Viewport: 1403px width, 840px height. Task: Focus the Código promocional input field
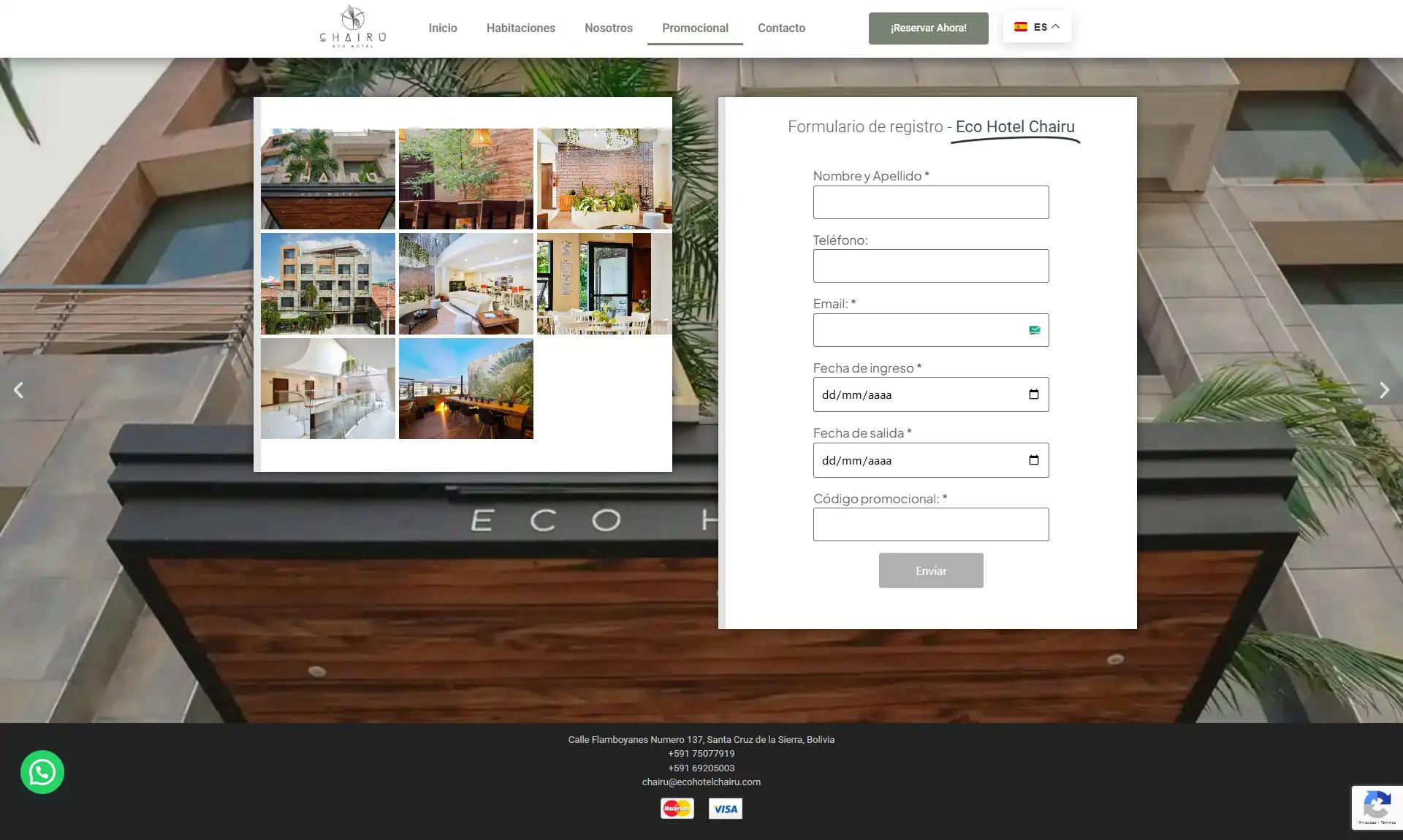click(931, 524)
